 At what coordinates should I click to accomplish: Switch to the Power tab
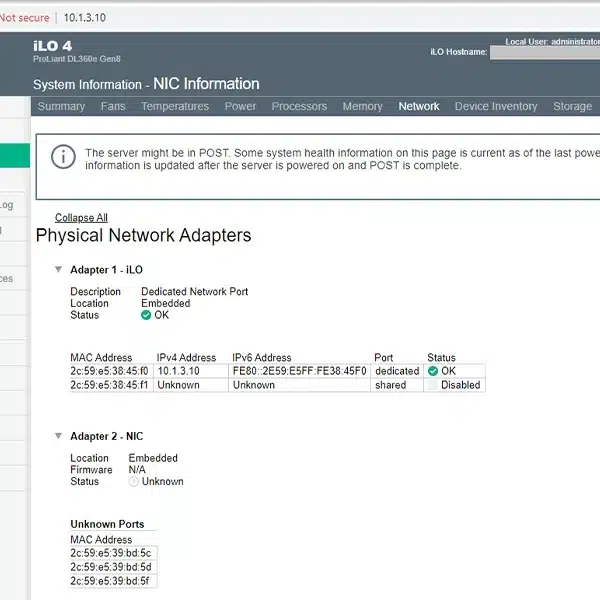(x=240, y=106)
